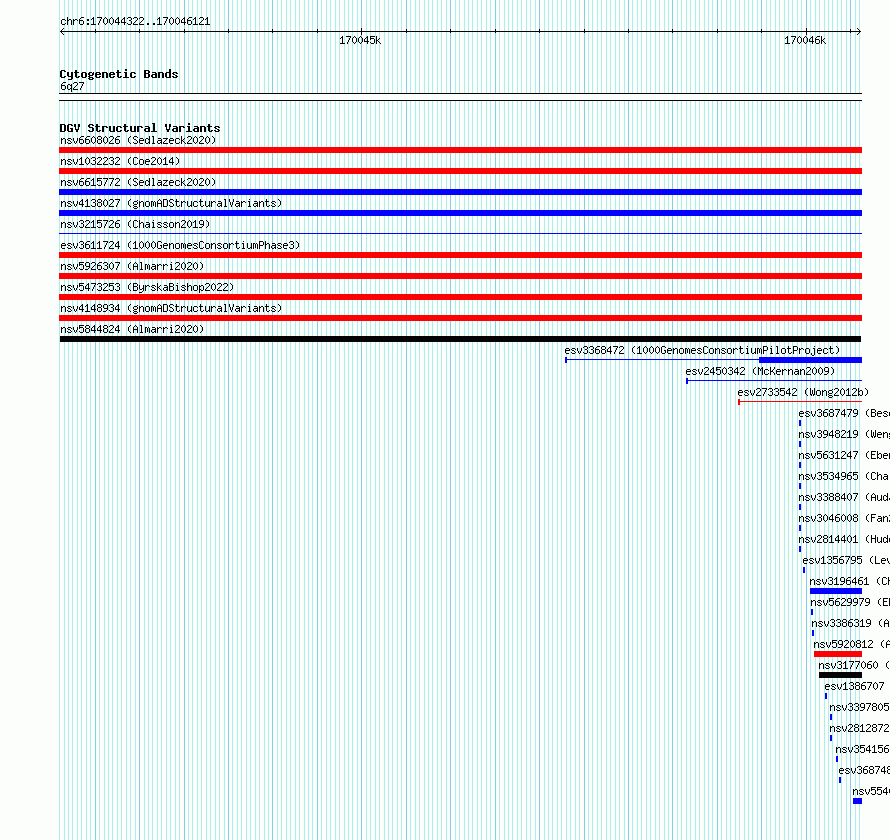Screen dimensions: 890x840
Task: Select the DGV Structural Variants track heading
Action: (140, 128)
